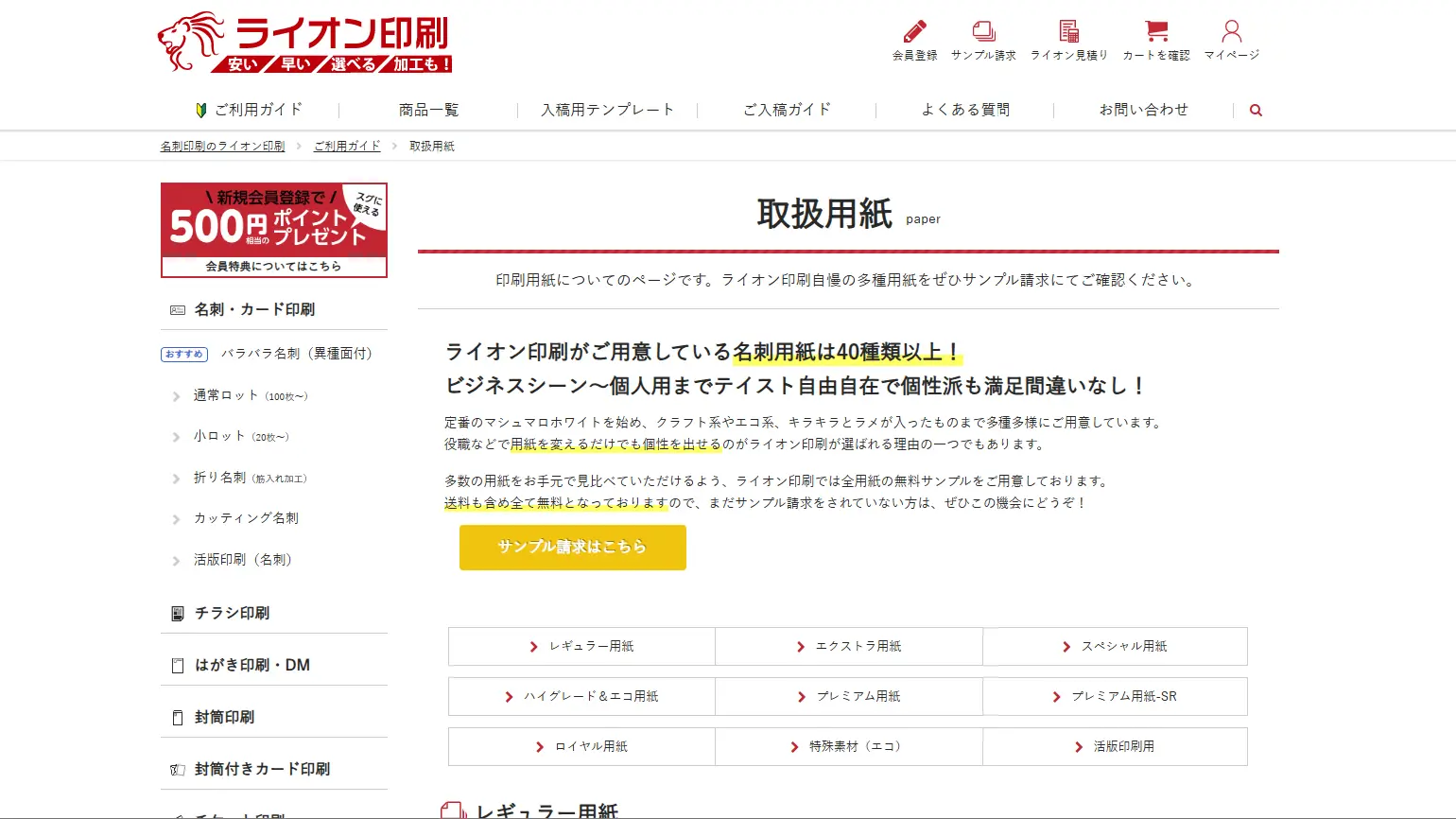Go to 名刺印刷のライオン印刷 breadcrumb link
Image resolution: width=1456 pixels, height=819 pixels.
tap(222, 146)
